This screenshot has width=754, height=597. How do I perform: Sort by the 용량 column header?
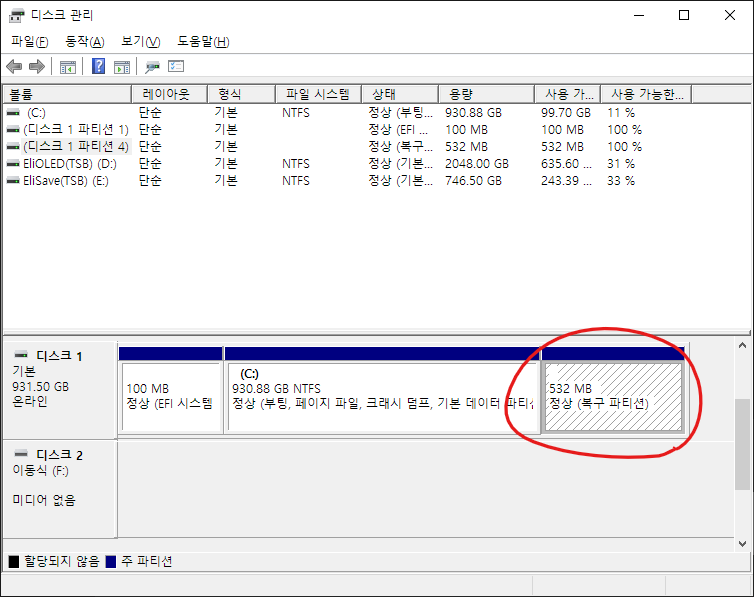click(x=487, y=94)
